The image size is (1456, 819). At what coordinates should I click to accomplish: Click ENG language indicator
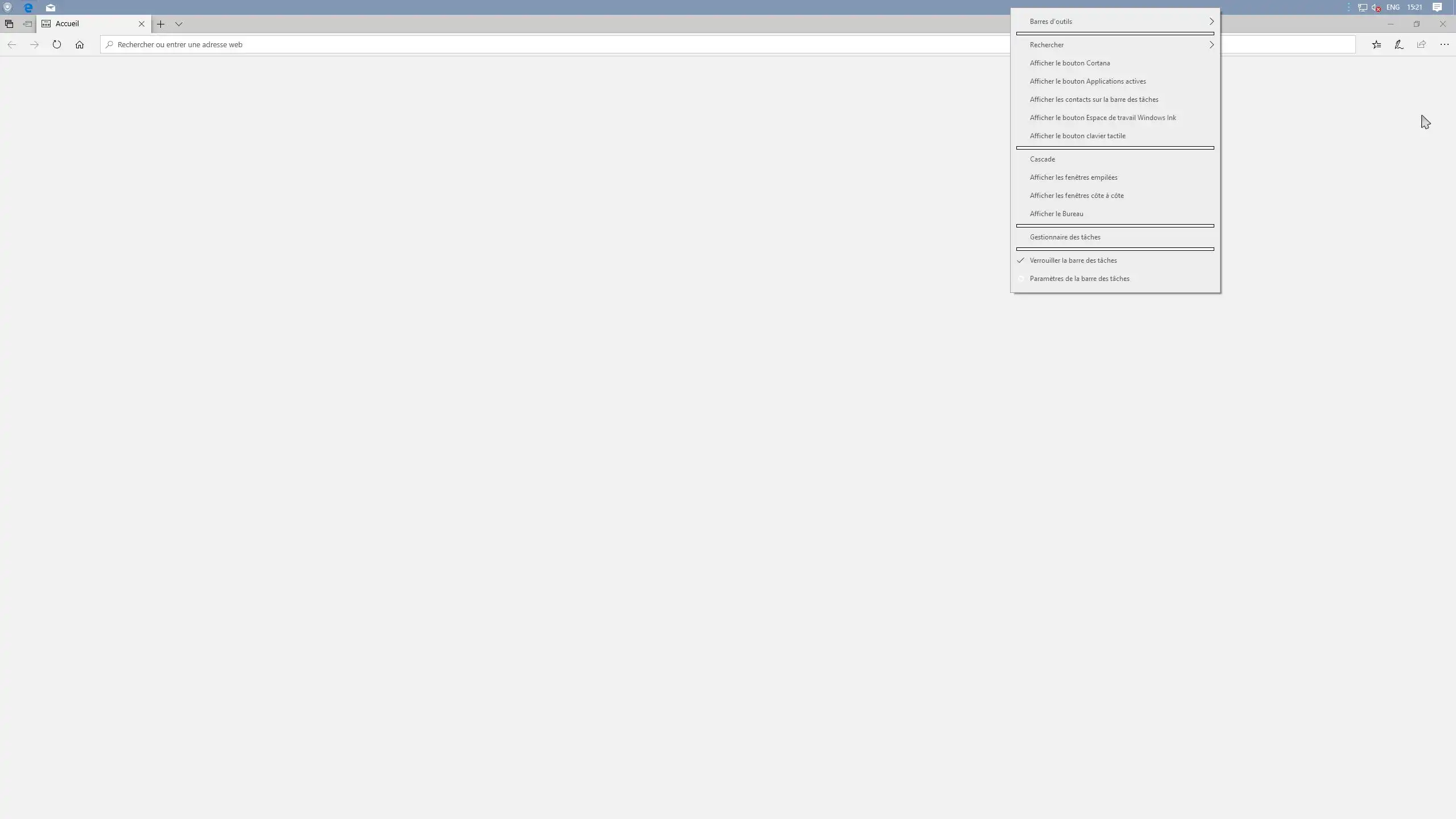click(1393, 7)
